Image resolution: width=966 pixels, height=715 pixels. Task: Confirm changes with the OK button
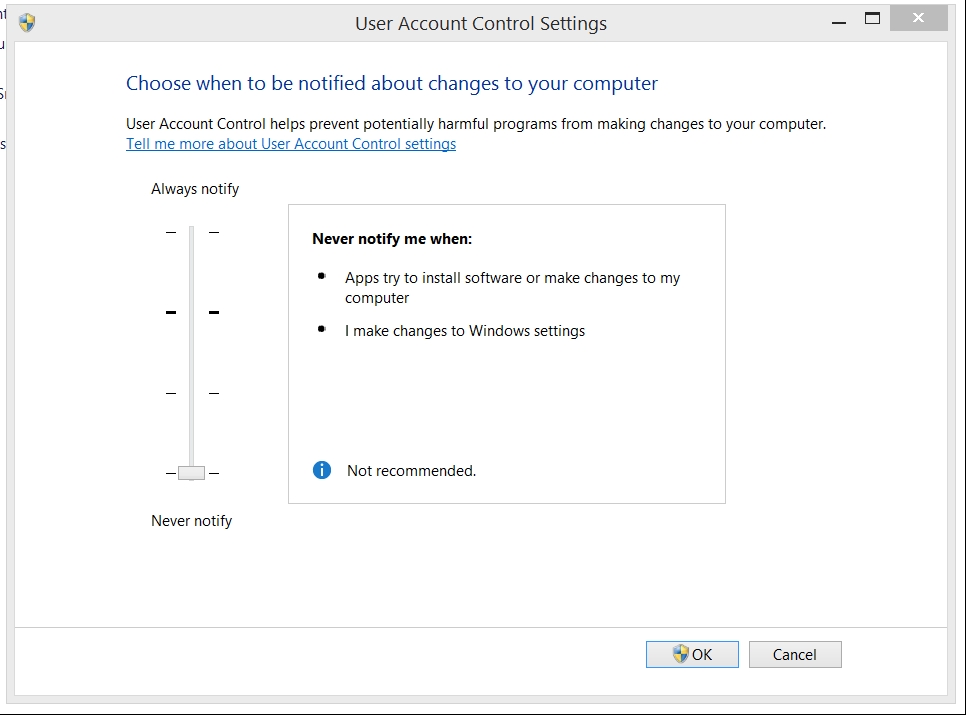[692, 654]
